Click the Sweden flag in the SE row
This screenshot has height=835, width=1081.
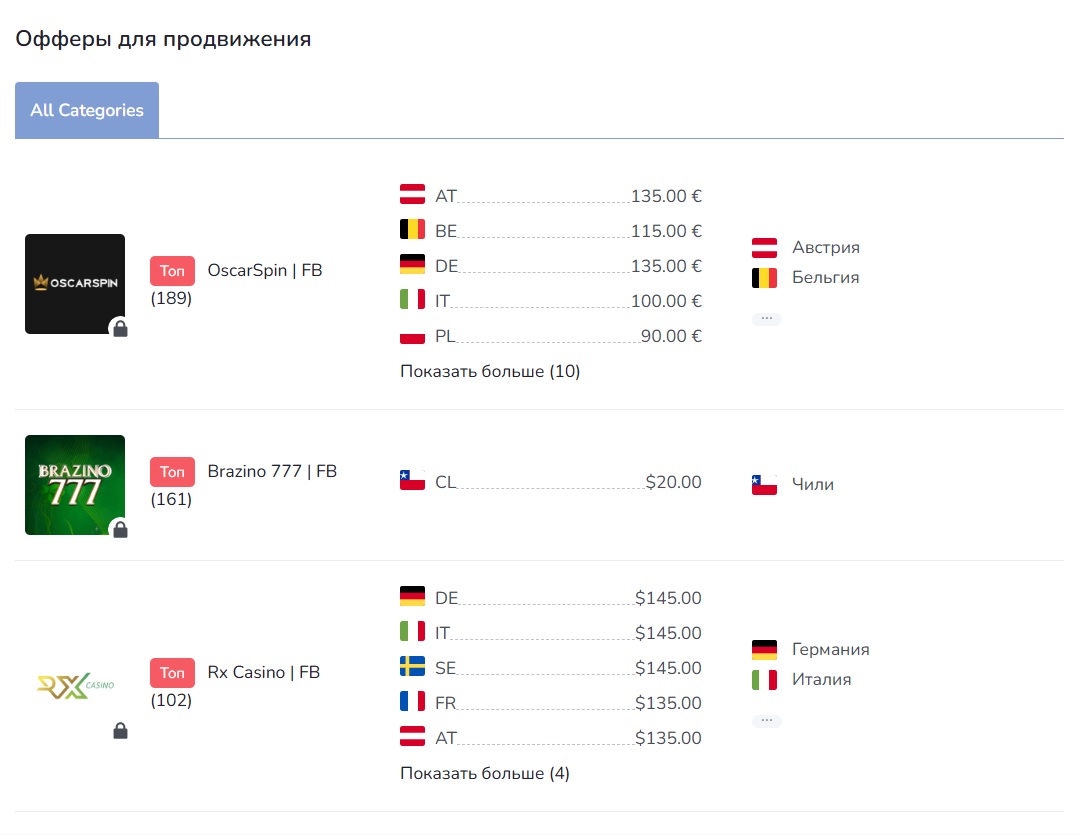pyautogui.click(x=412, y=667)
